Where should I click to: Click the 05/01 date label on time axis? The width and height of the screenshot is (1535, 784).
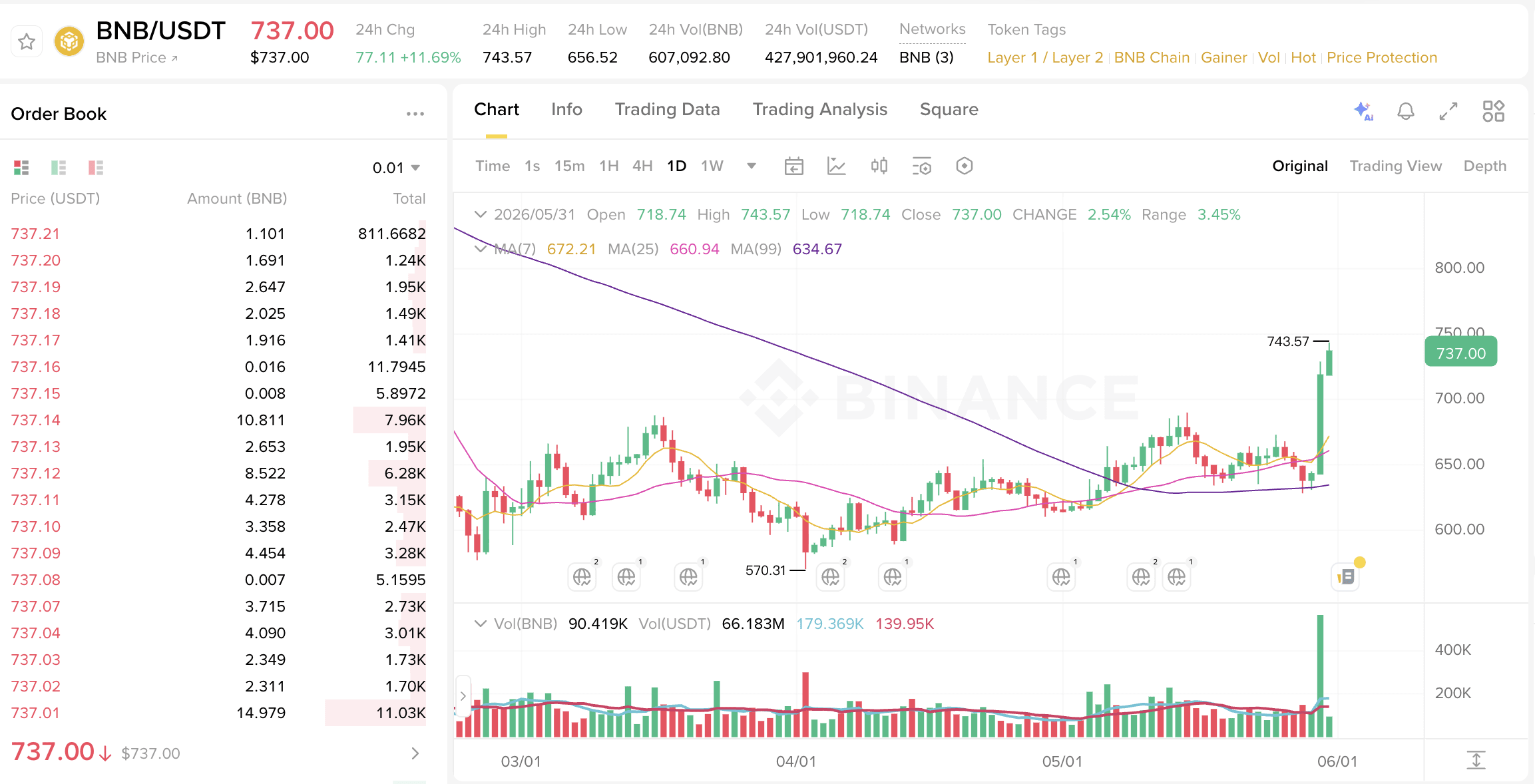1062,761
